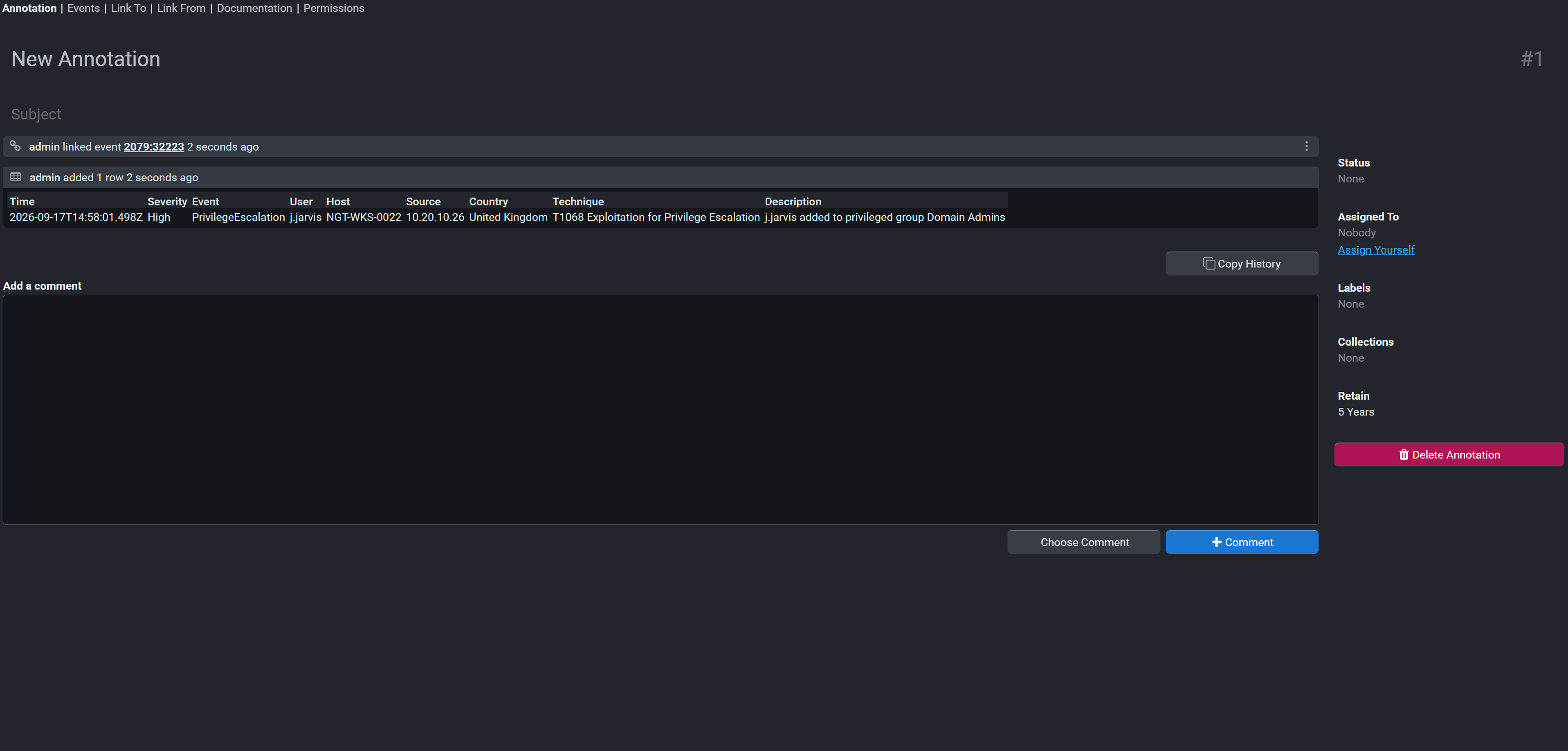Screen dimensions: 1568x751
Task: Click the Labels value None
Action: click(x=1351, y=304)
